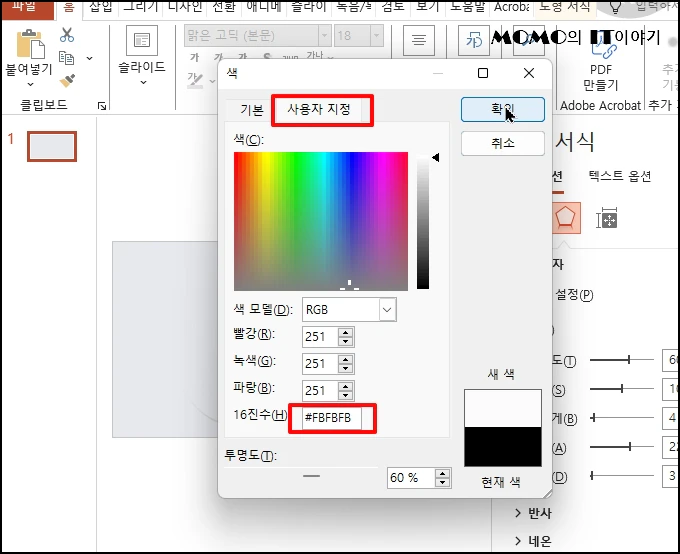Select the Effects pentagon icon

(x=566, y=217)
